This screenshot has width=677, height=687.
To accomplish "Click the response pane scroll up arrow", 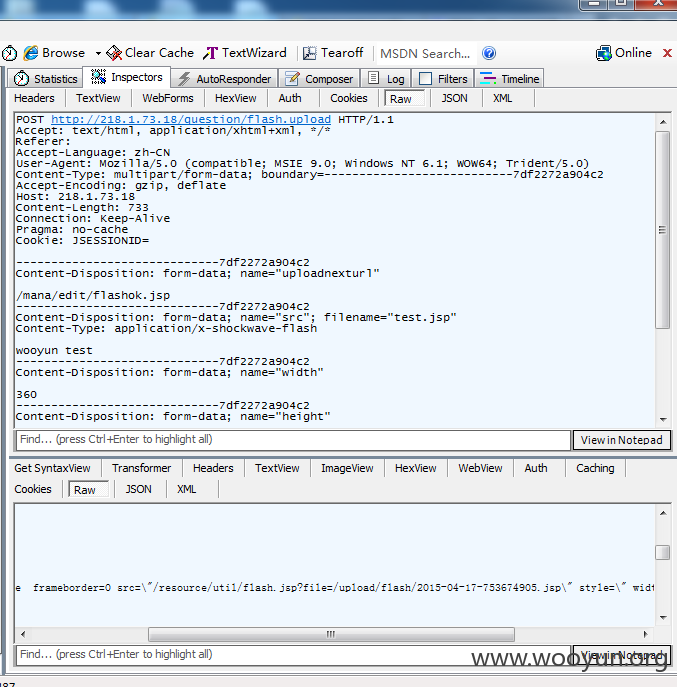I will (663, 513).
